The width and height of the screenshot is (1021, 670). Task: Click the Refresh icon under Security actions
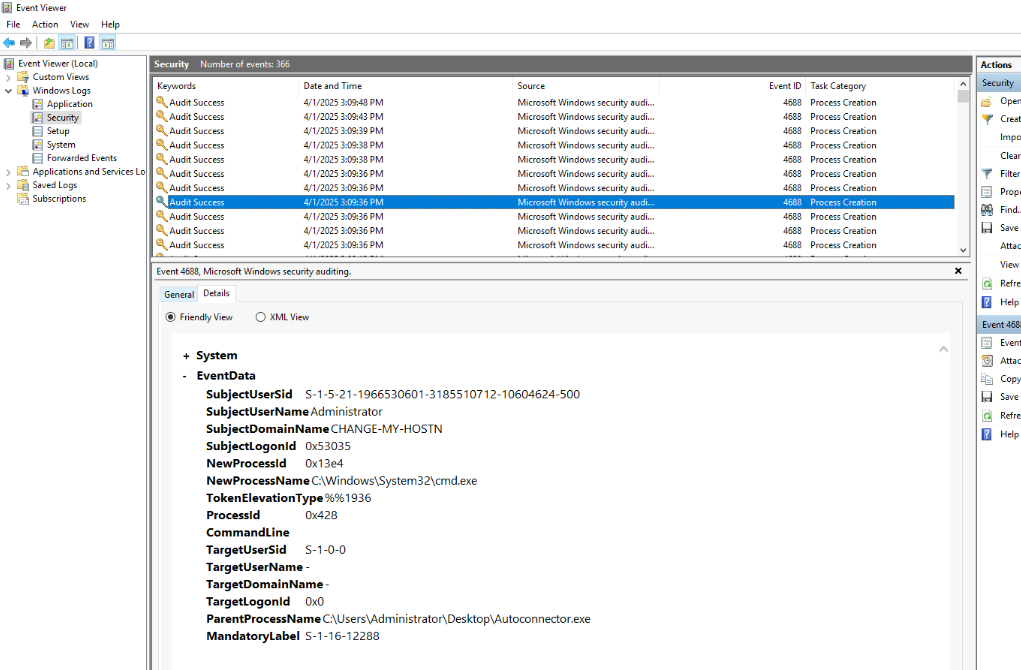click(x=986, y=283)
